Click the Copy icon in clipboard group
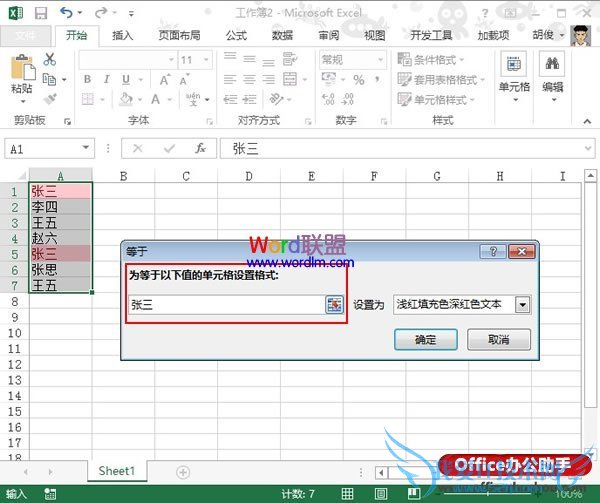600x503 pixels. (49, 80)
